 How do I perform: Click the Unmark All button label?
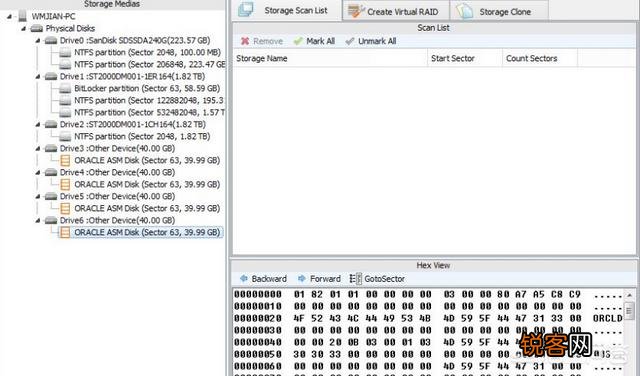(377, 41)
